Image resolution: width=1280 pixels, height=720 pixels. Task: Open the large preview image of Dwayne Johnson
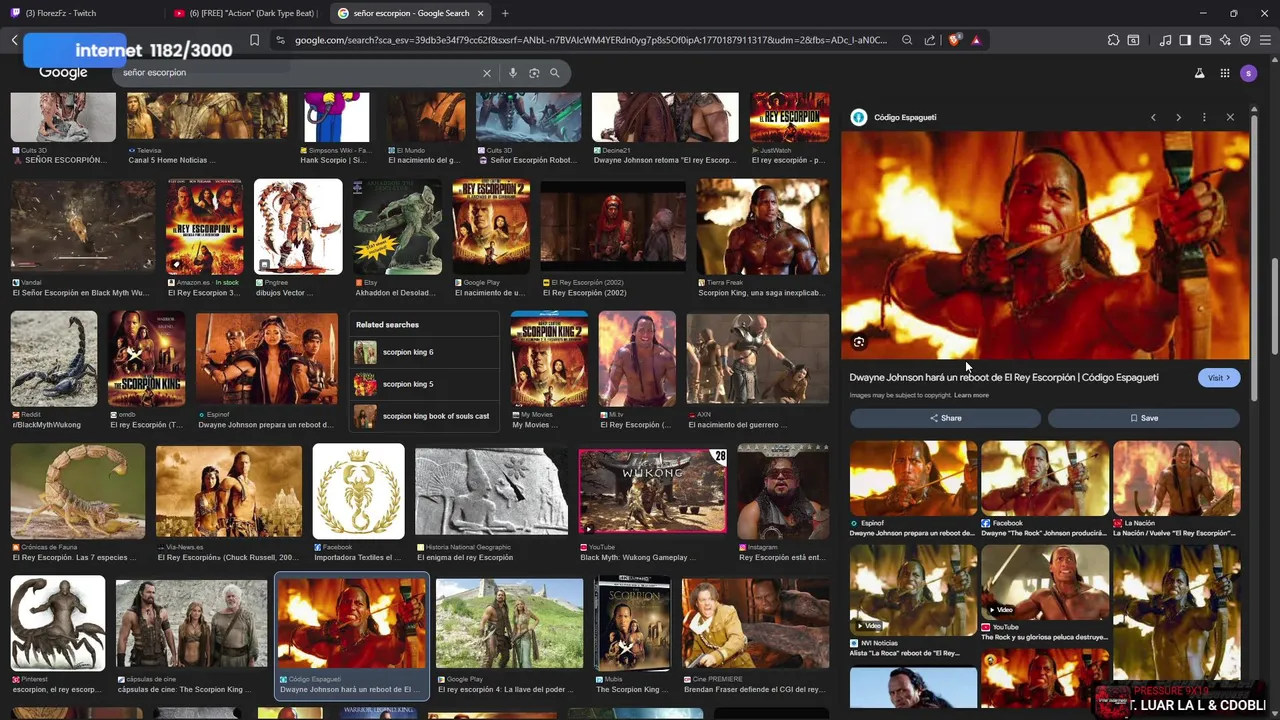(1045, 245)
